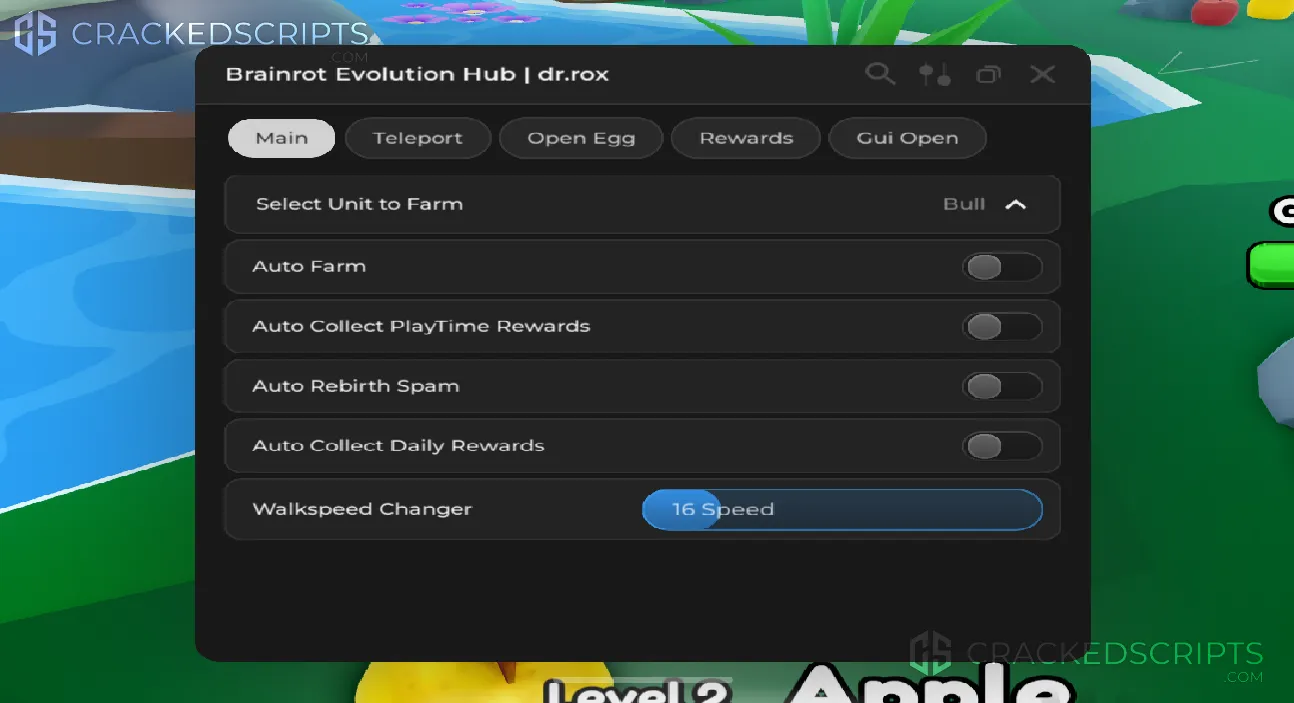Expand the Select Unit to Farm dropdown

(642, 204)
